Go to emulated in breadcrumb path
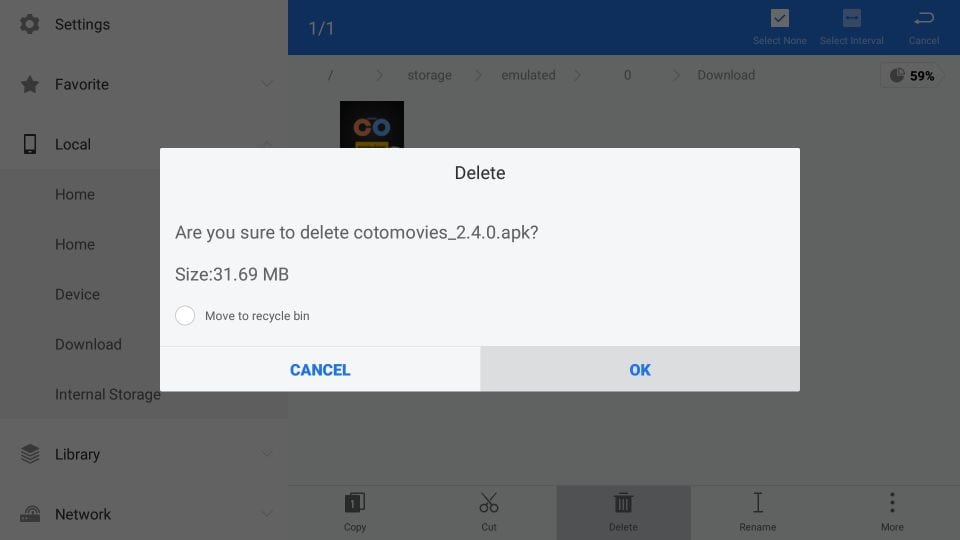The width and height of the screenshot is (960, 540). coord(528,75)
